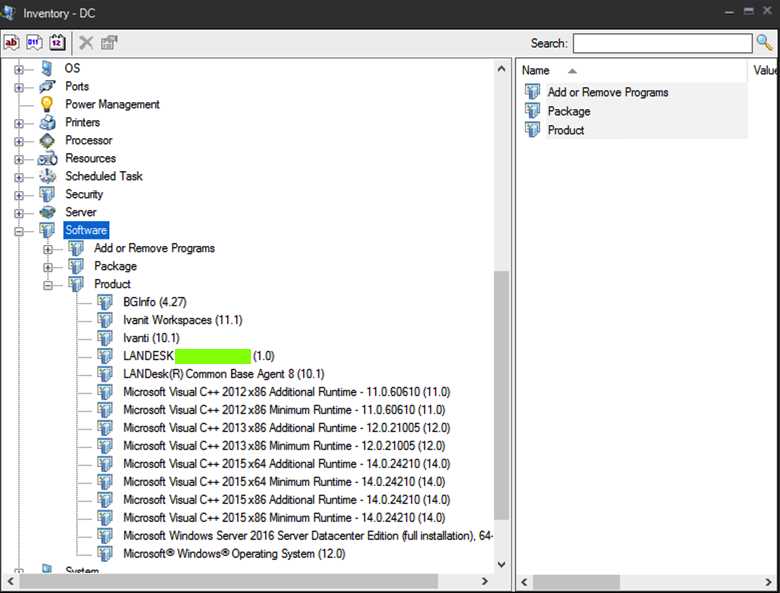Expand the Security tree node
The width and height of the screenshot is (780, 593).
(19, 196)
